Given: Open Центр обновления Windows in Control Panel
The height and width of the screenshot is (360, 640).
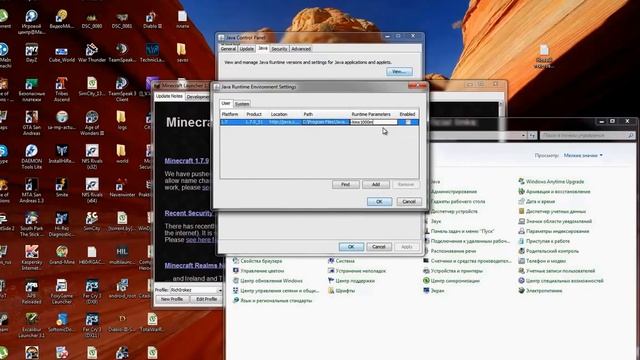Looking at the screenshot, I should [x=267, y=280].
